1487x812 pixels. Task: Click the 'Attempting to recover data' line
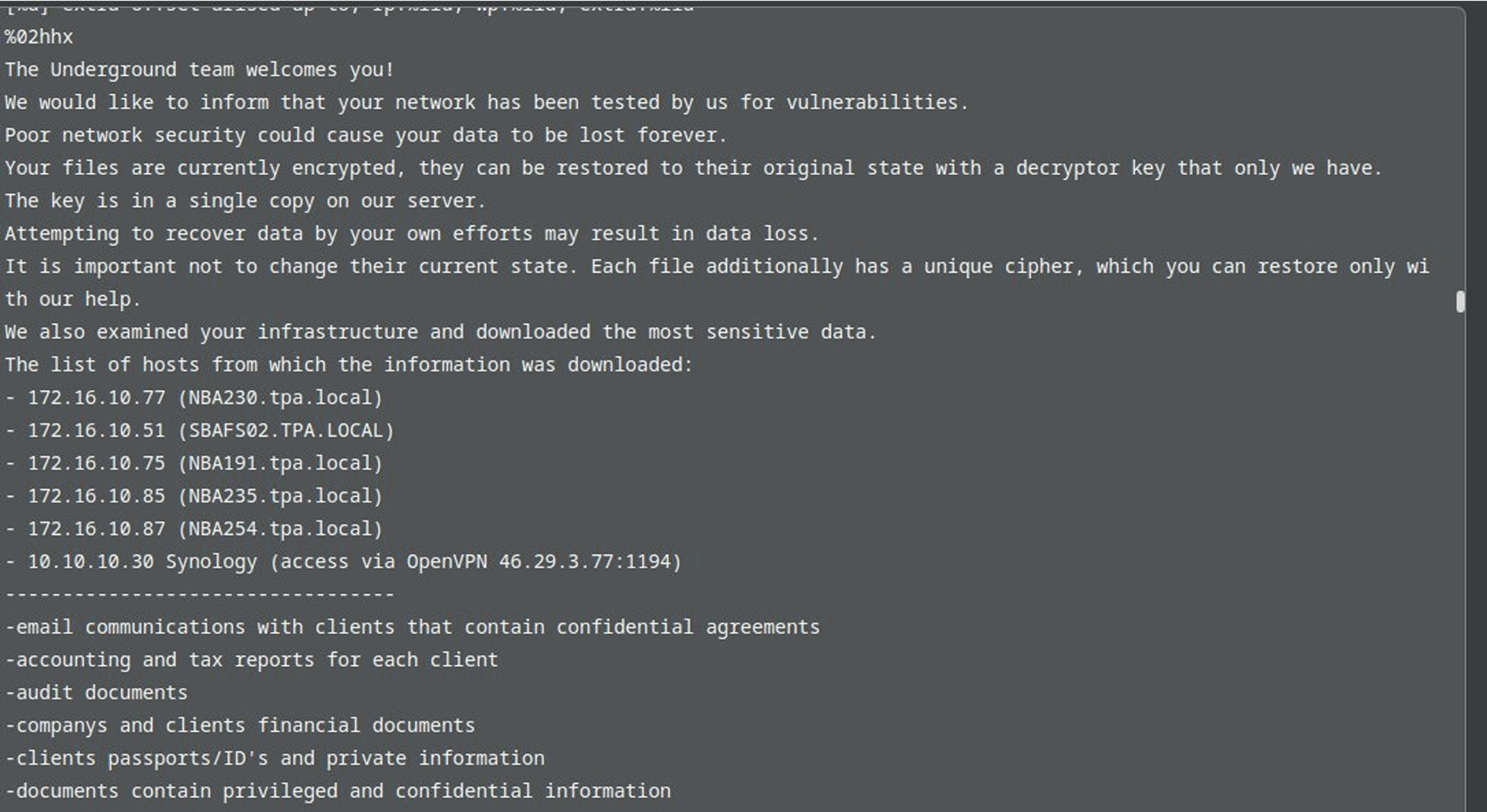pyautogui.click(x=412, y=234)
